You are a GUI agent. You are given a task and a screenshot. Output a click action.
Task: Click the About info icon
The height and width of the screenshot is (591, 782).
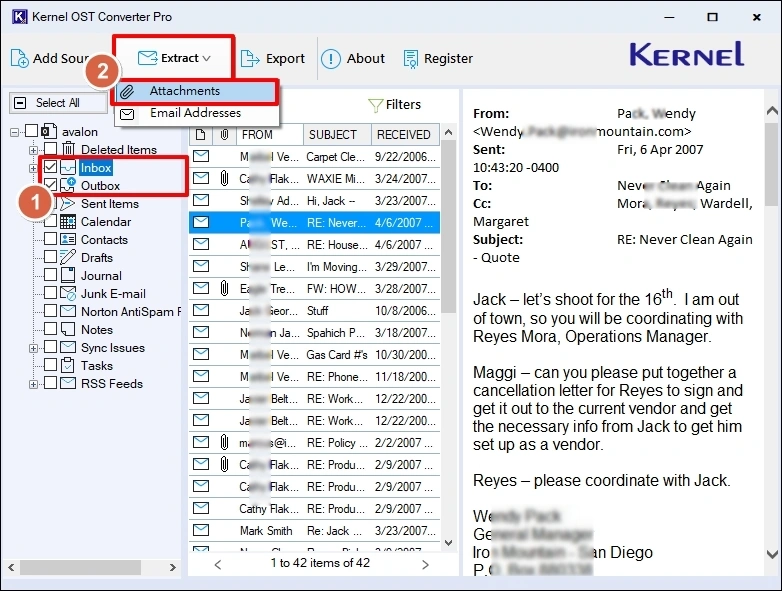[331, 59]
